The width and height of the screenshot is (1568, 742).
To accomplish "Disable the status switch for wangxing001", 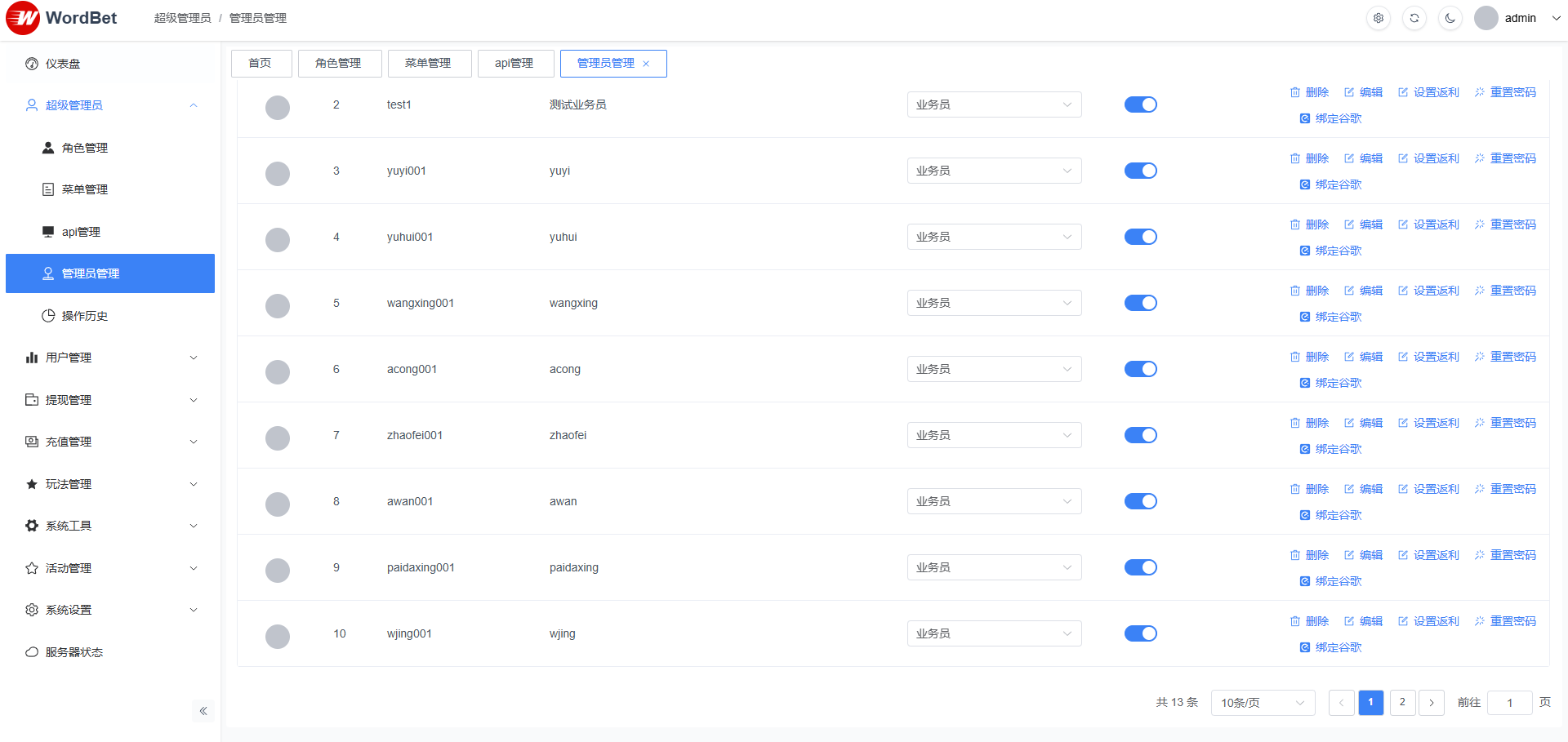I will click(x=1140, y=303).
